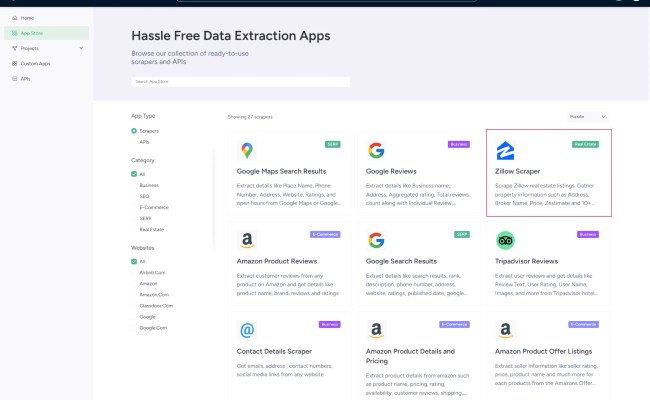
Task: Click E-Commerce tag on Amazon Offer Listings
Action: click(583, 324)
